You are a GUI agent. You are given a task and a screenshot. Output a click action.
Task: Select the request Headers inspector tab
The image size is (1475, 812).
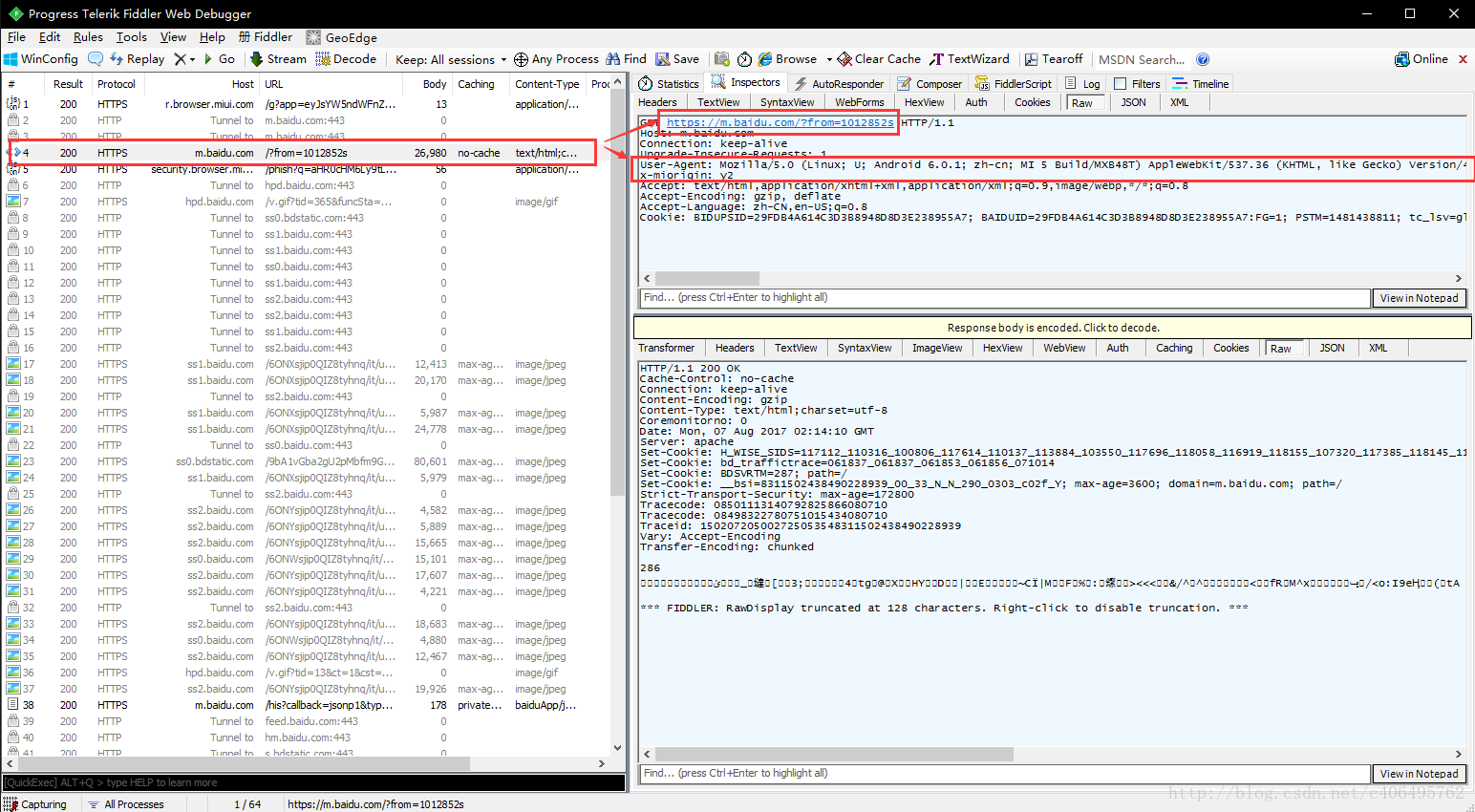tap(657, 102)
